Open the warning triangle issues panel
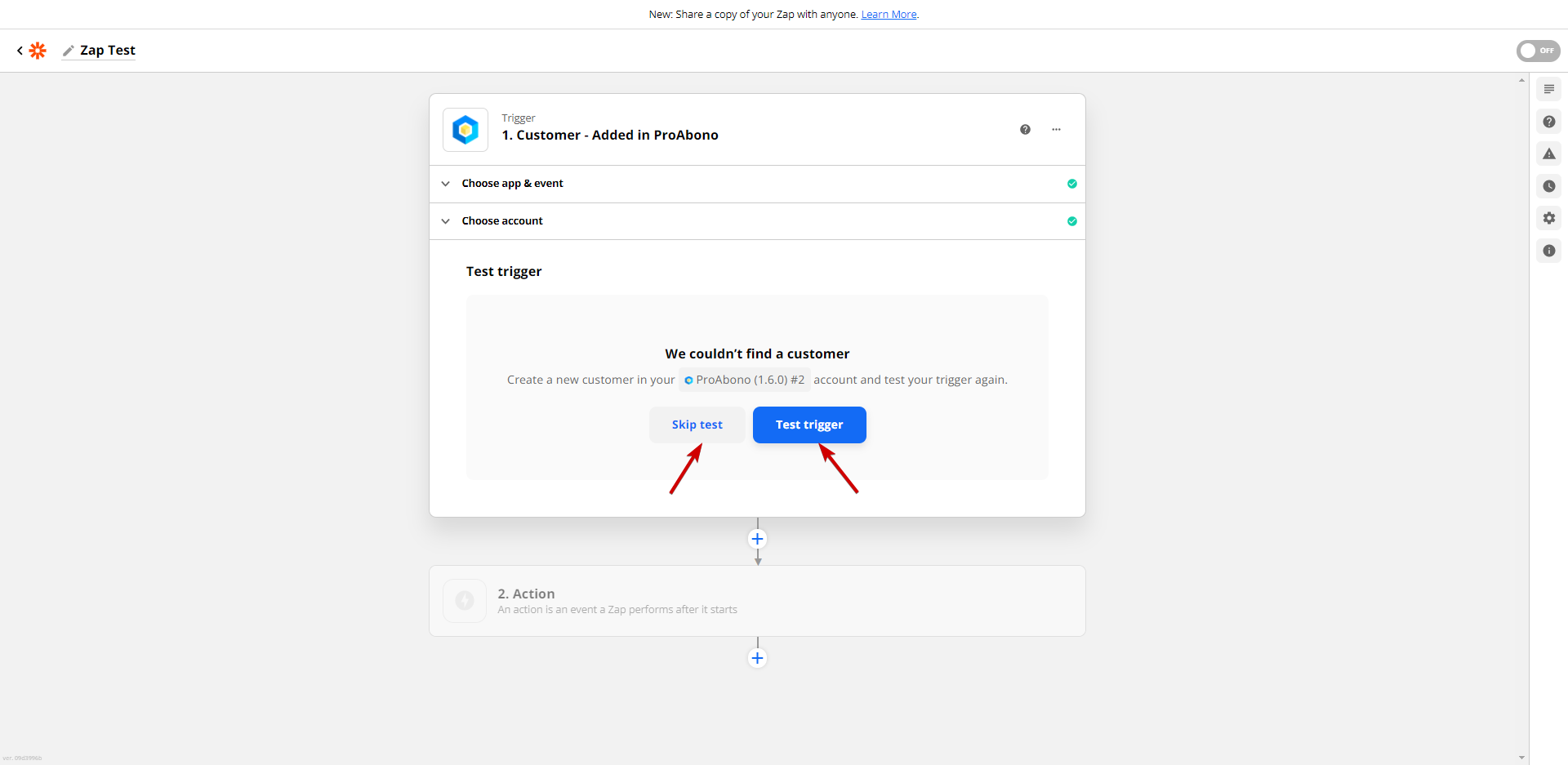Image resolution: width=1568 pixels, height=765 pixels. tap(1548, 153)
